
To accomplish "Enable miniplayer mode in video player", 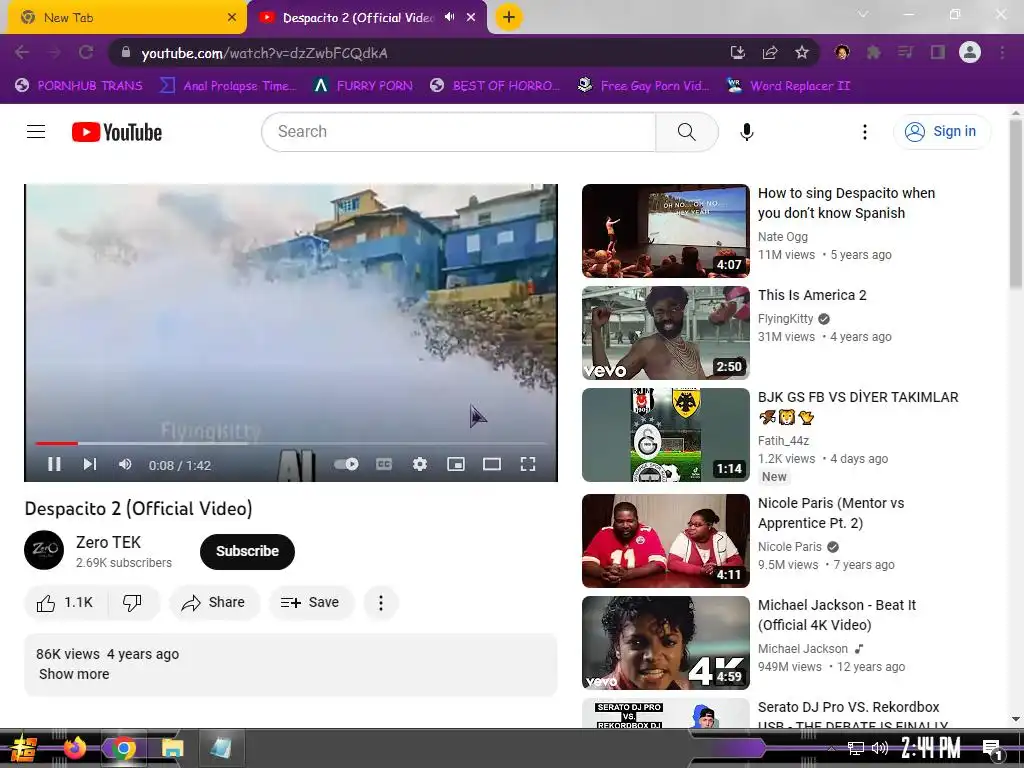I will (456, 464).
